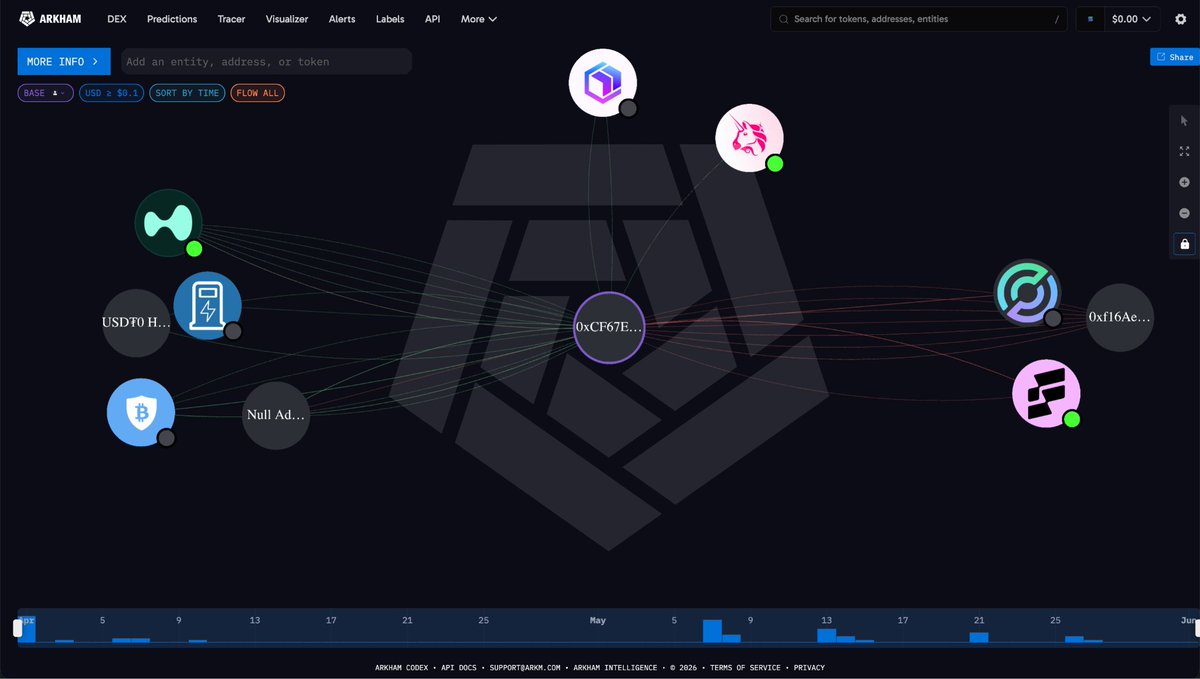Viewport: 1200px width, 679px height.
Task: Click the SUPPORT@ARKM.COM link
Action: (x=525, y=668)
